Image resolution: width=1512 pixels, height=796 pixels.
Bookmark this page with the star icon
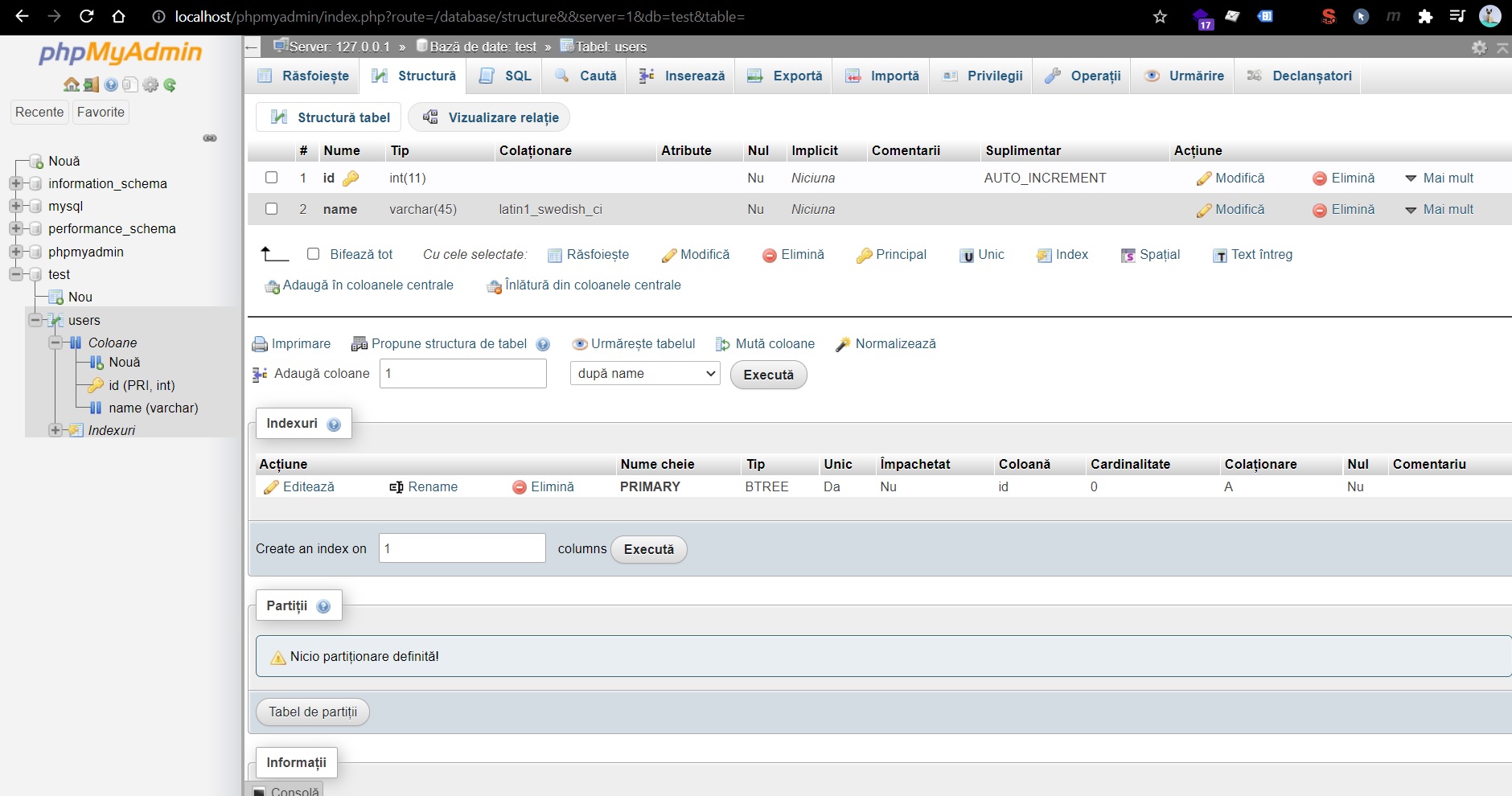point(1160,16)
